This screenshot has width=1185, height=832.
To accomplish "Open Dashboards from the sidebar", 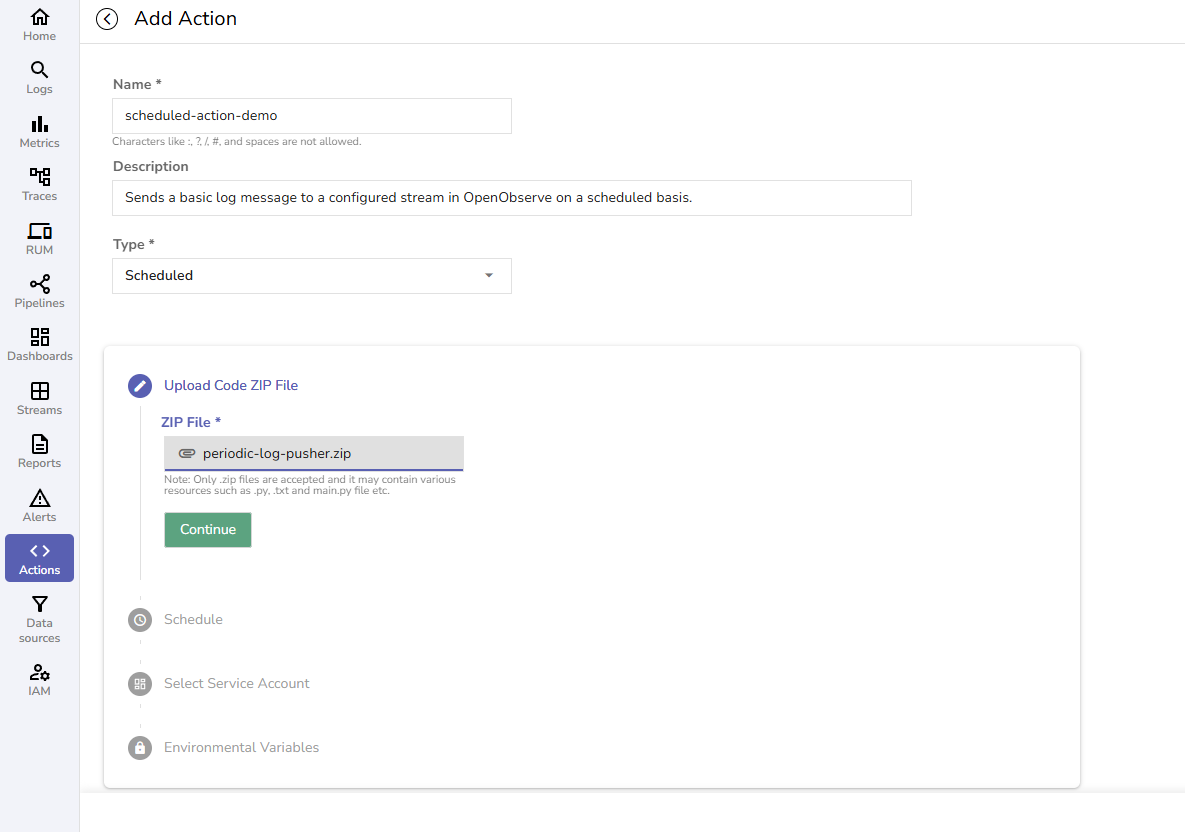I will coord(39,342).
